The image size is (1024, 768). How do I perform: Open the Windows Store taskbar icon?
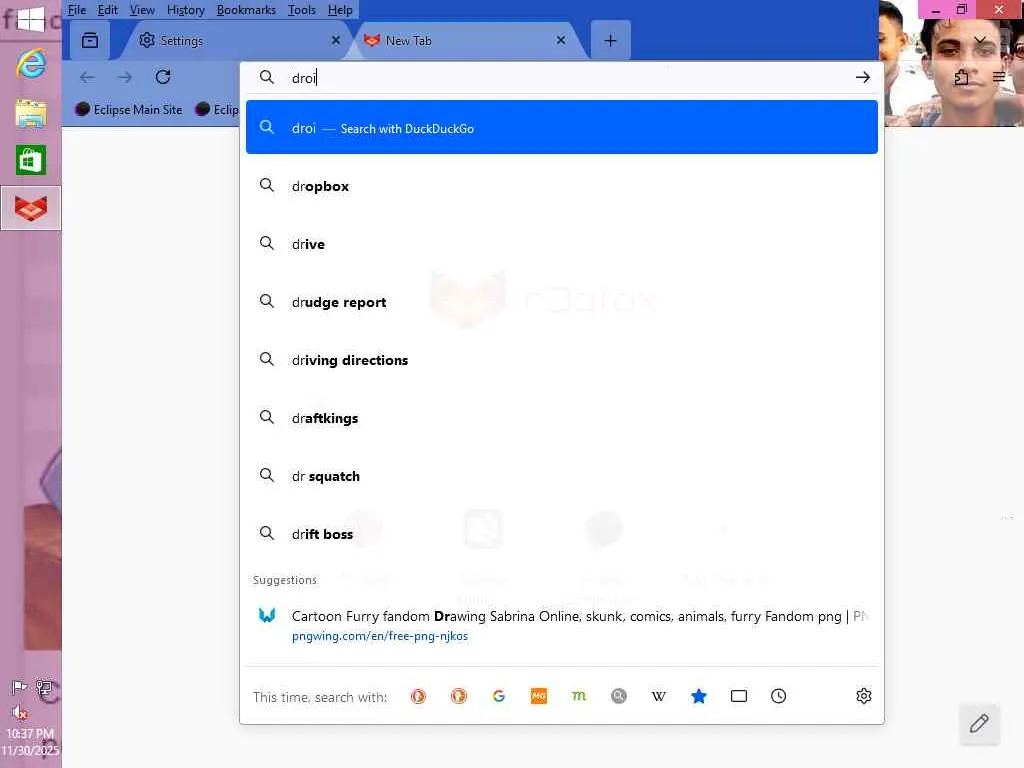click(31, 161)
